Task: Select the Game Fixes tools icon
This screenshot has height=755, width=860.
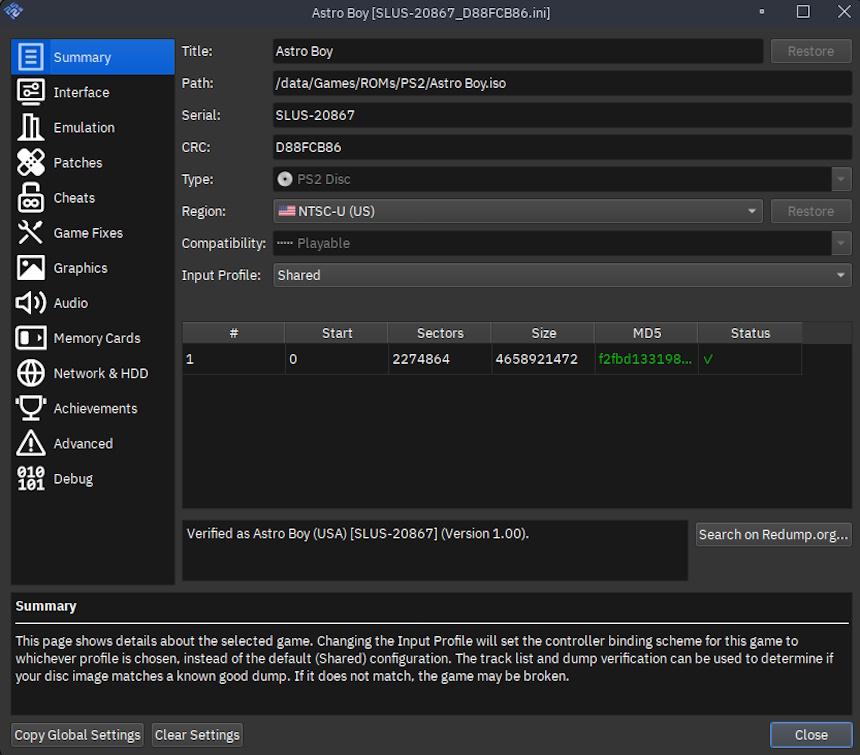Action: [x=31, y=232]
